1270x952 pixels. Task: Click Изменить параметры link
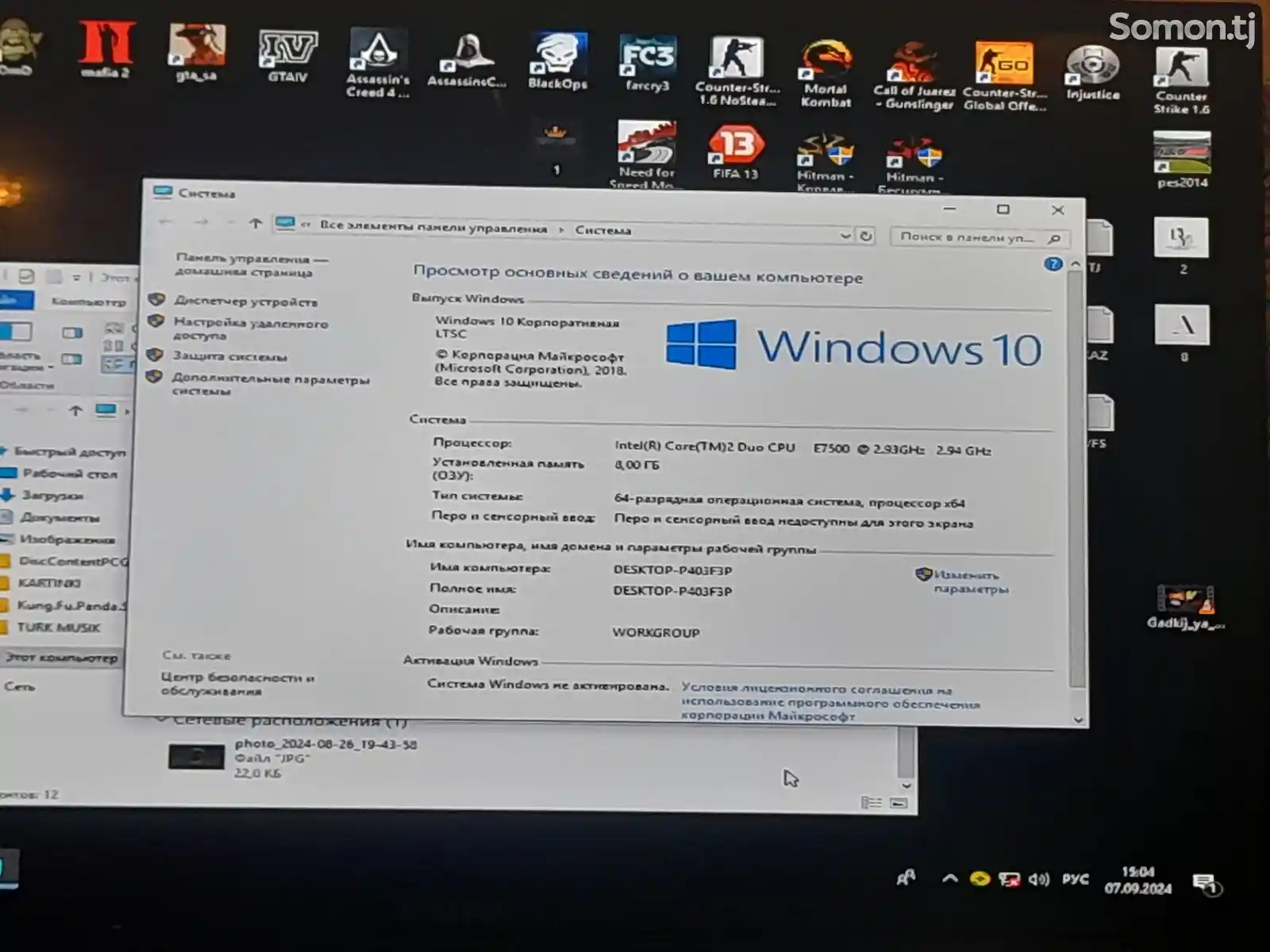tap(971, 582)
